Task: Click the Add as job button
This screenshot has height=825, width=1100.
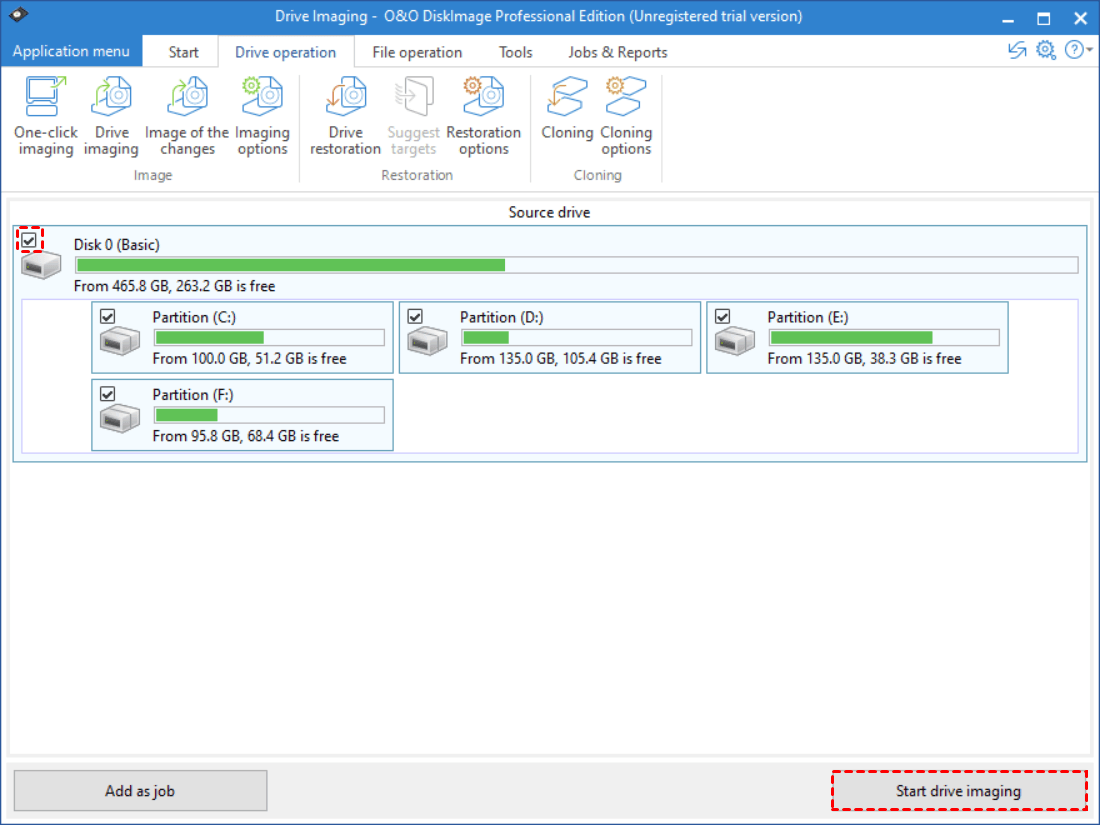Action: point(140,791)
